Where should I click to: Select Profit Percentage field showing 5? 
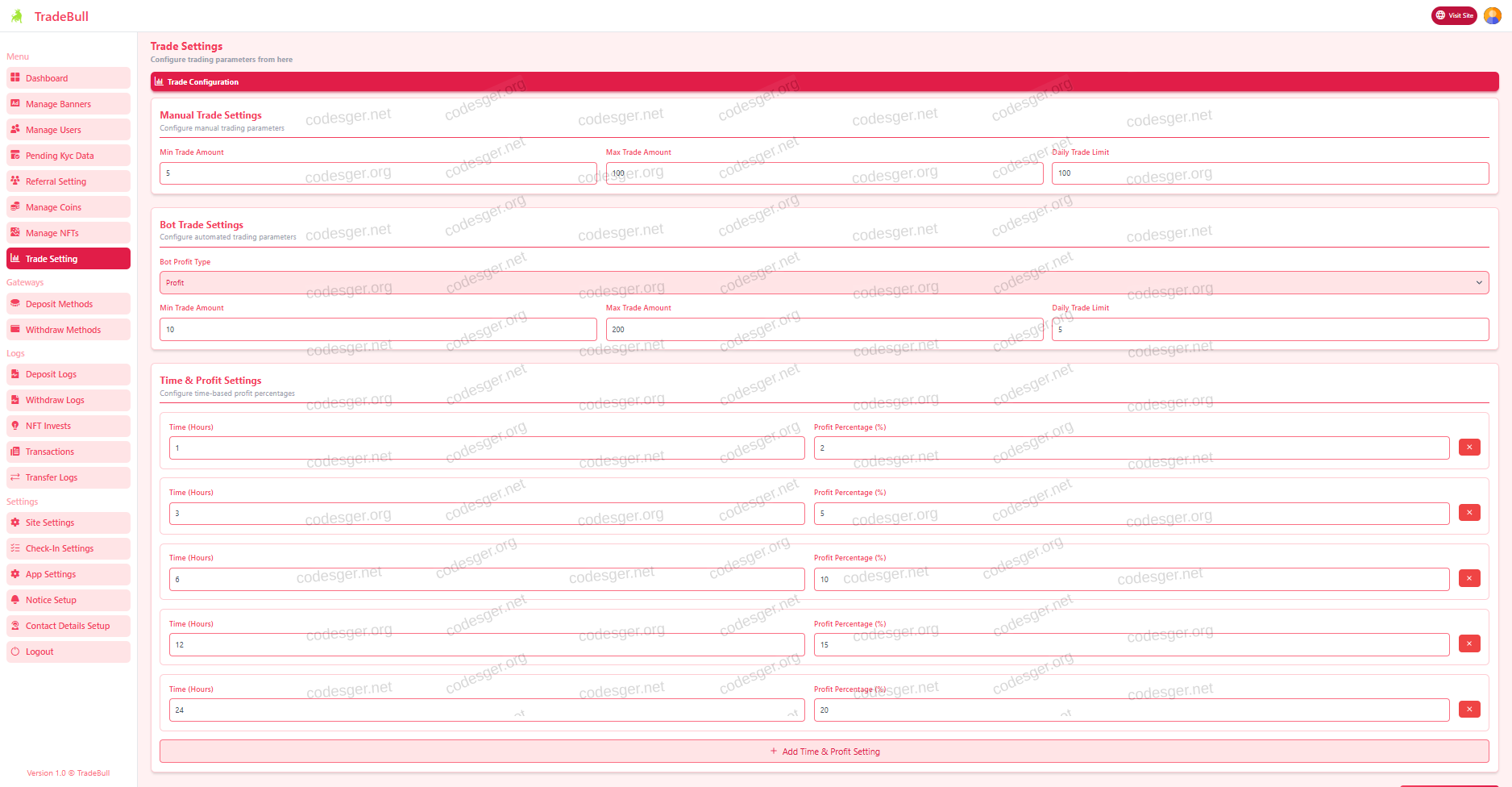[x=1131, y=514]
